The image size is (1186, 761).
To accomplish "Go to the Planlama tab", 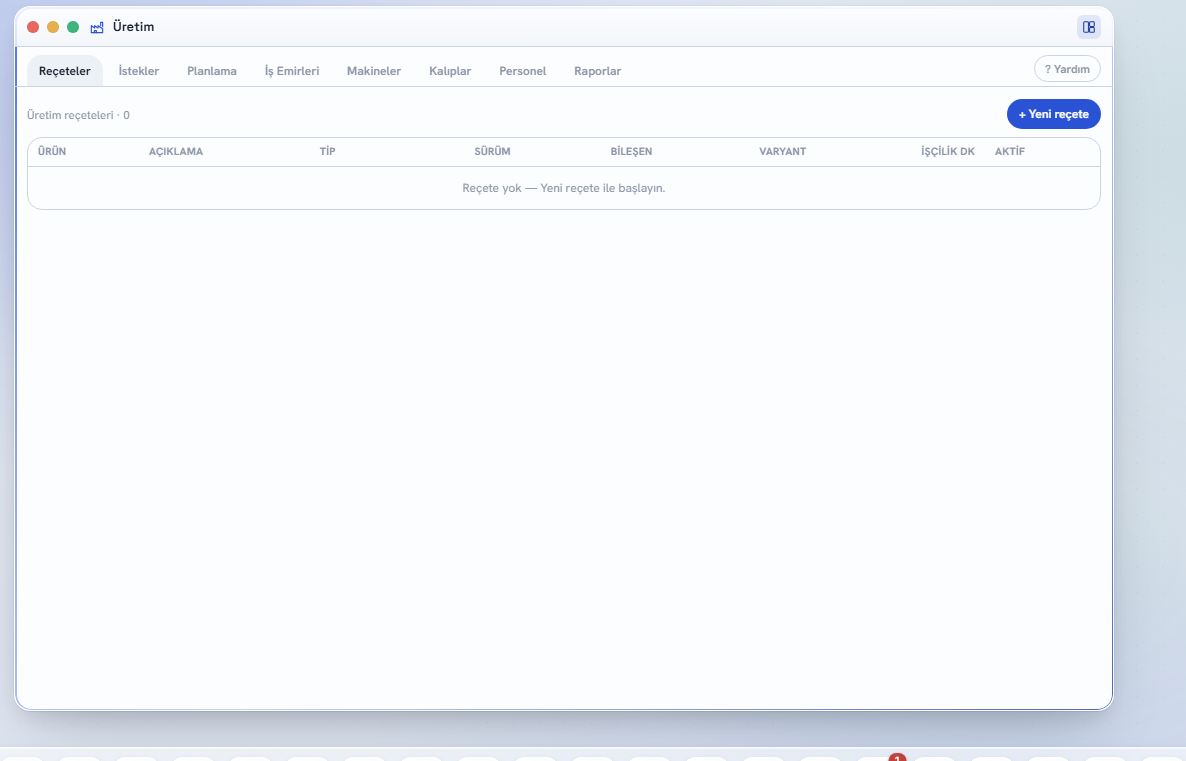I will tap(212, 71).
